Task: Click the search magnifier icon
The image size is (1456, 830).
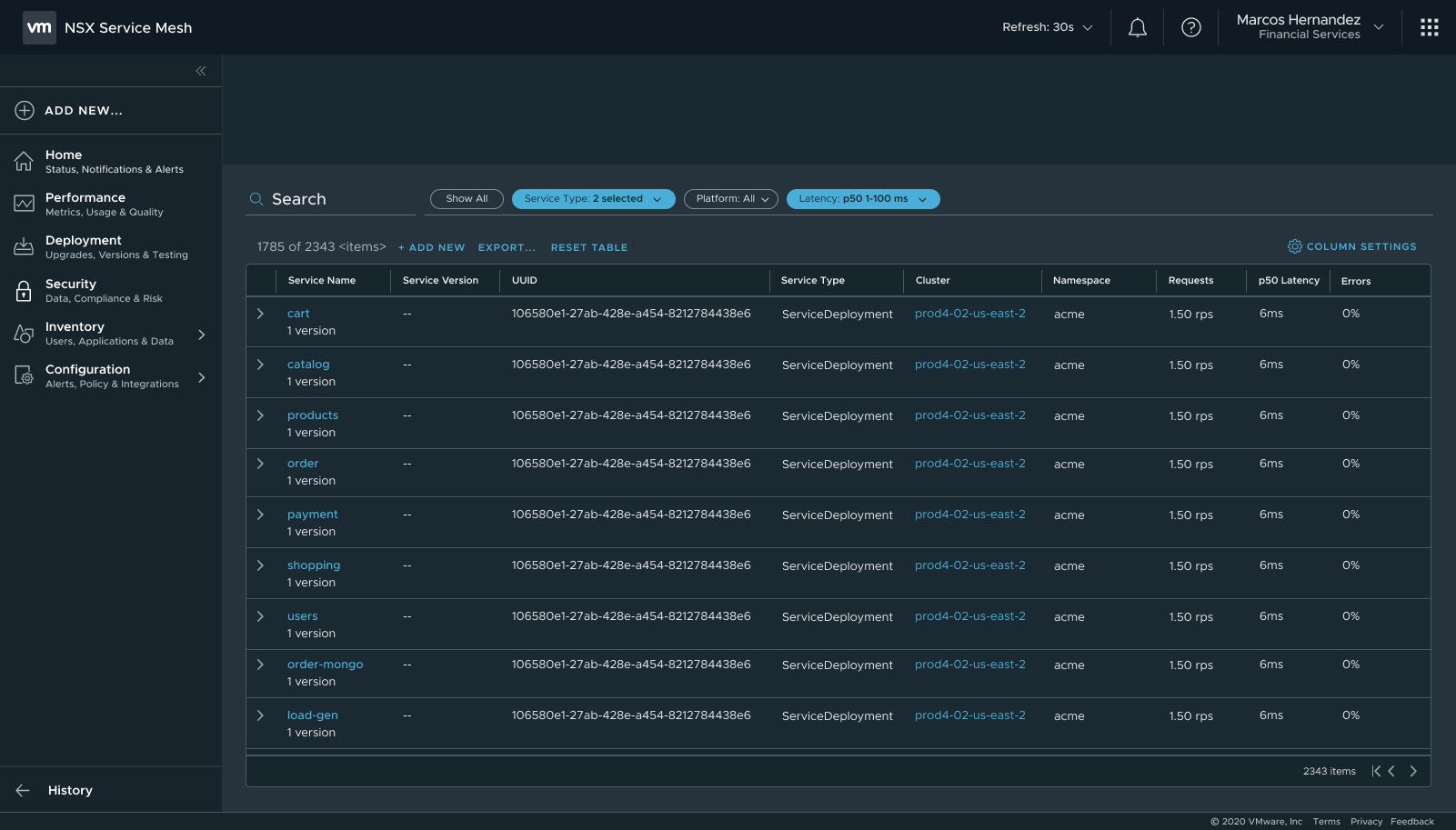Action: click(x=256, y=199)
